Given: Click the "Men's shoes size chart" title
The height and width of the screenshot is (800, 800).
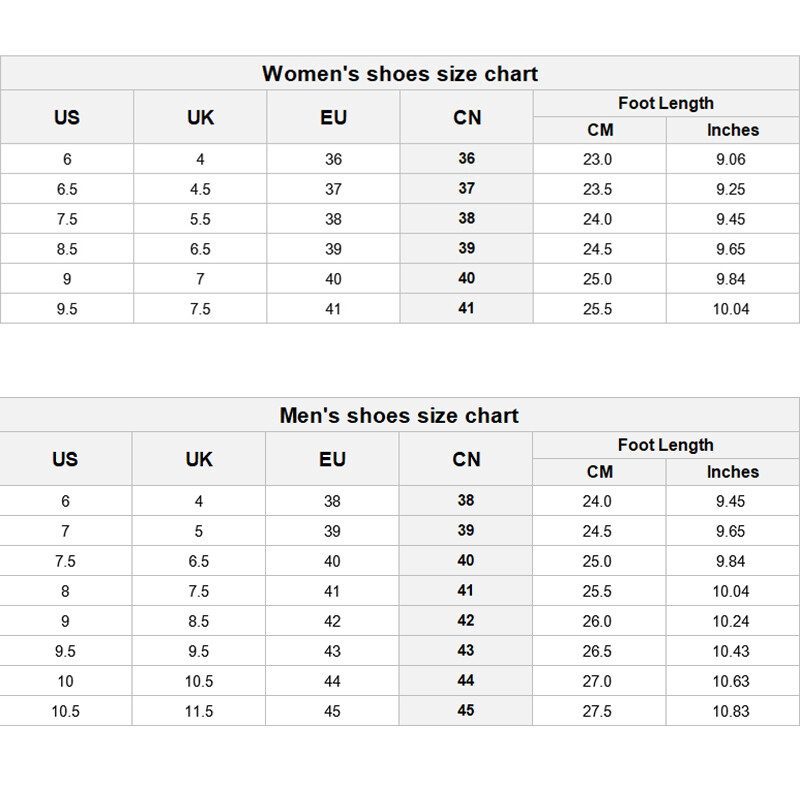Looking at the screenshot, I should [399, 416].
